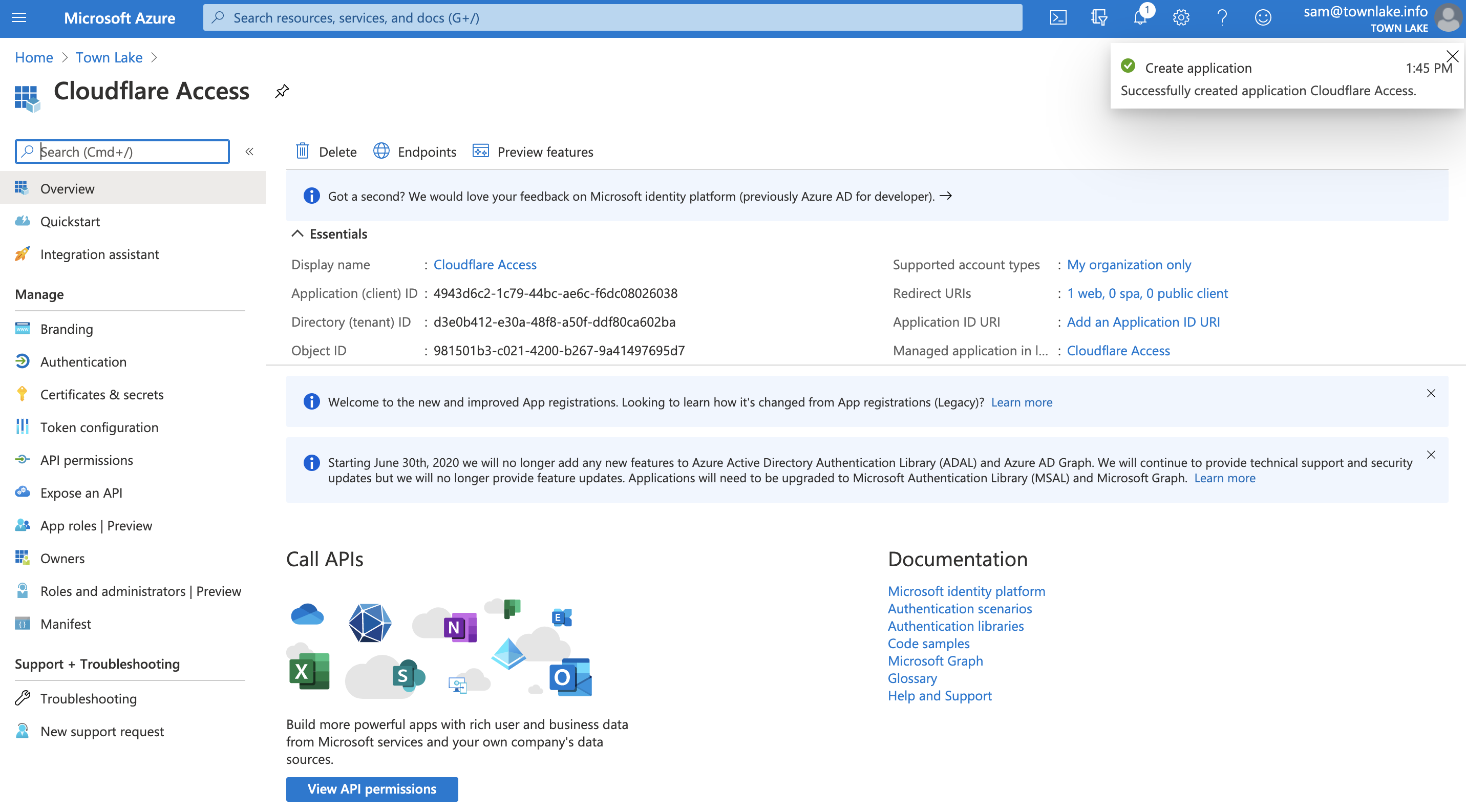
Task: Click the feedback smiley icon
Action: coord(1263,17)
